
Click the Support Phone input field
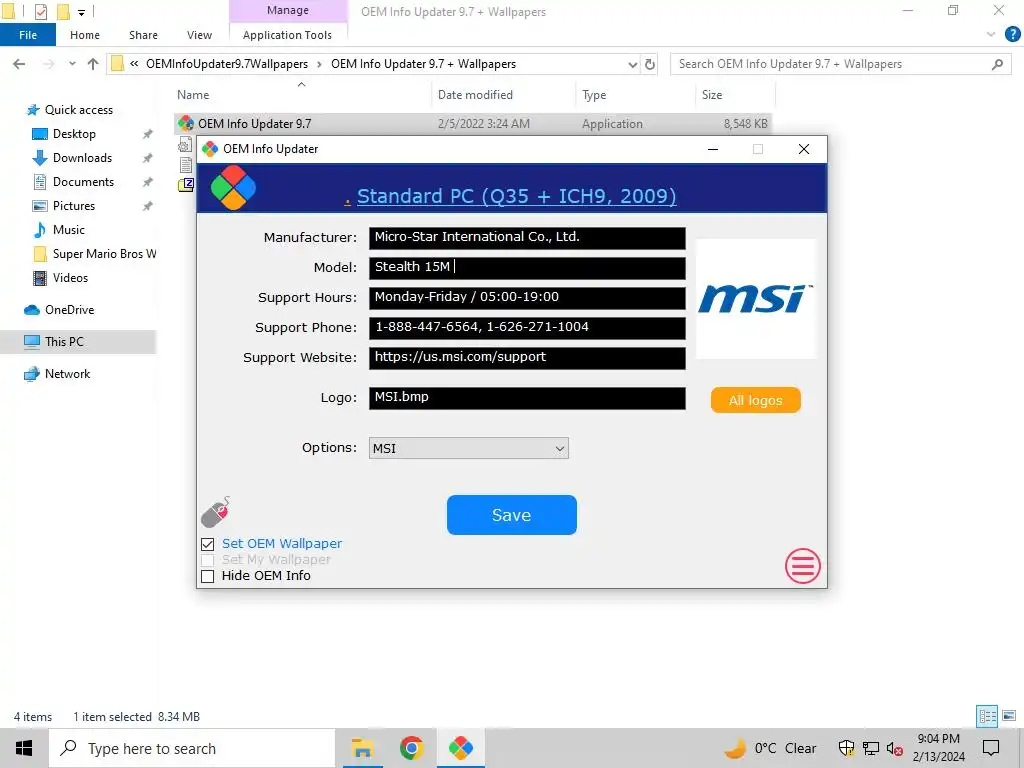(x=527, y=328)
